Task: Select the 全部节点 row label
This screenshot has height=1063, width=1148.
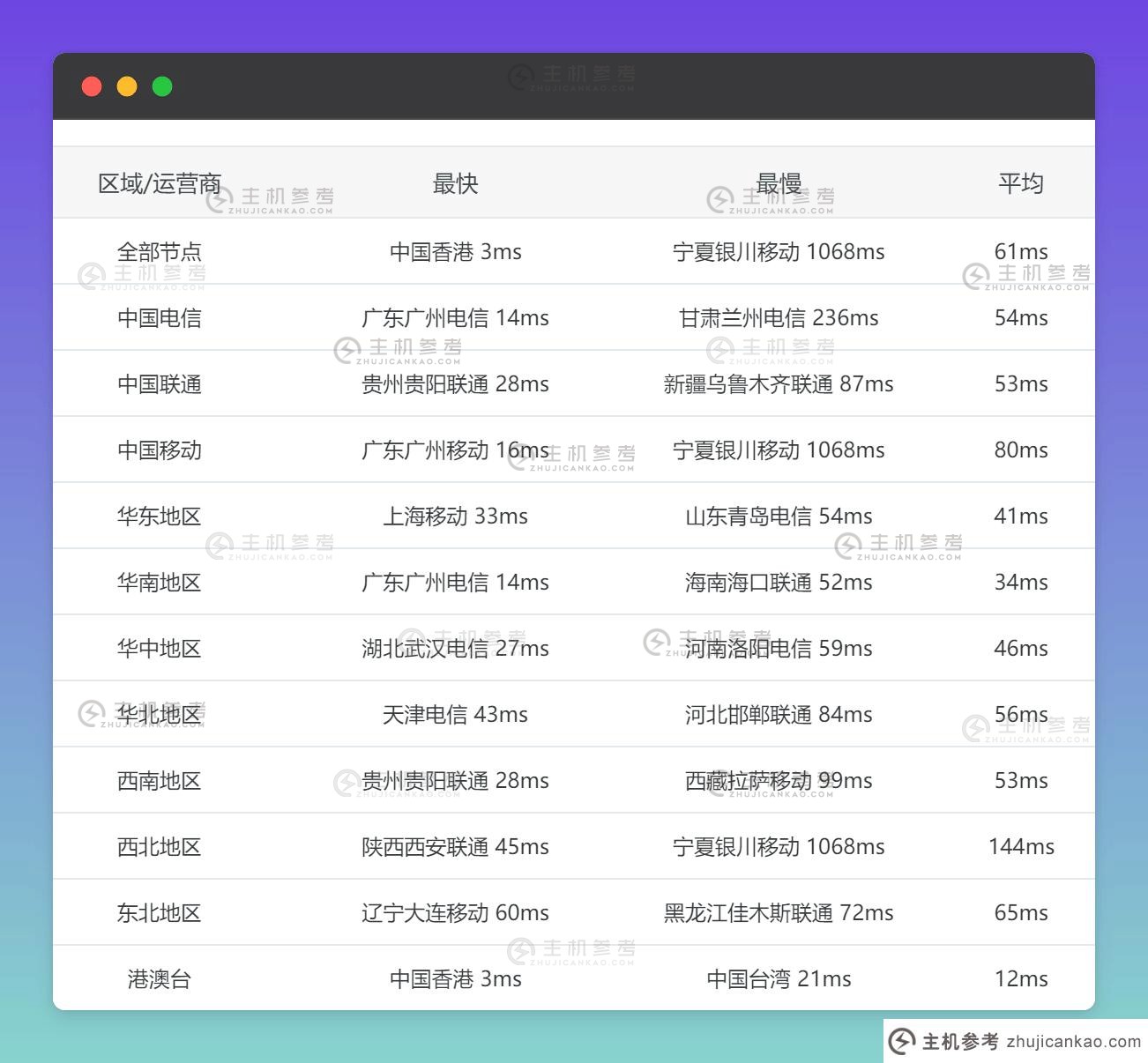Action: coord(160,252)
